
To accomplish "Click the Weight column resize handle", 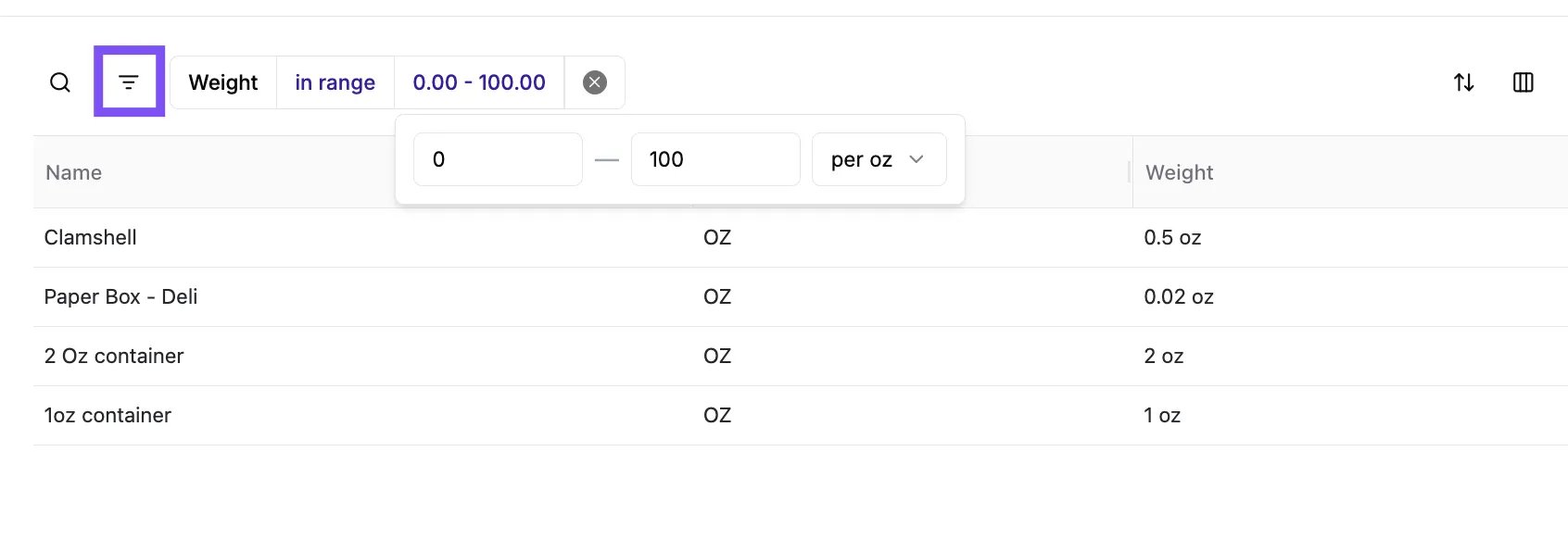I will (x=1129, y=172).
